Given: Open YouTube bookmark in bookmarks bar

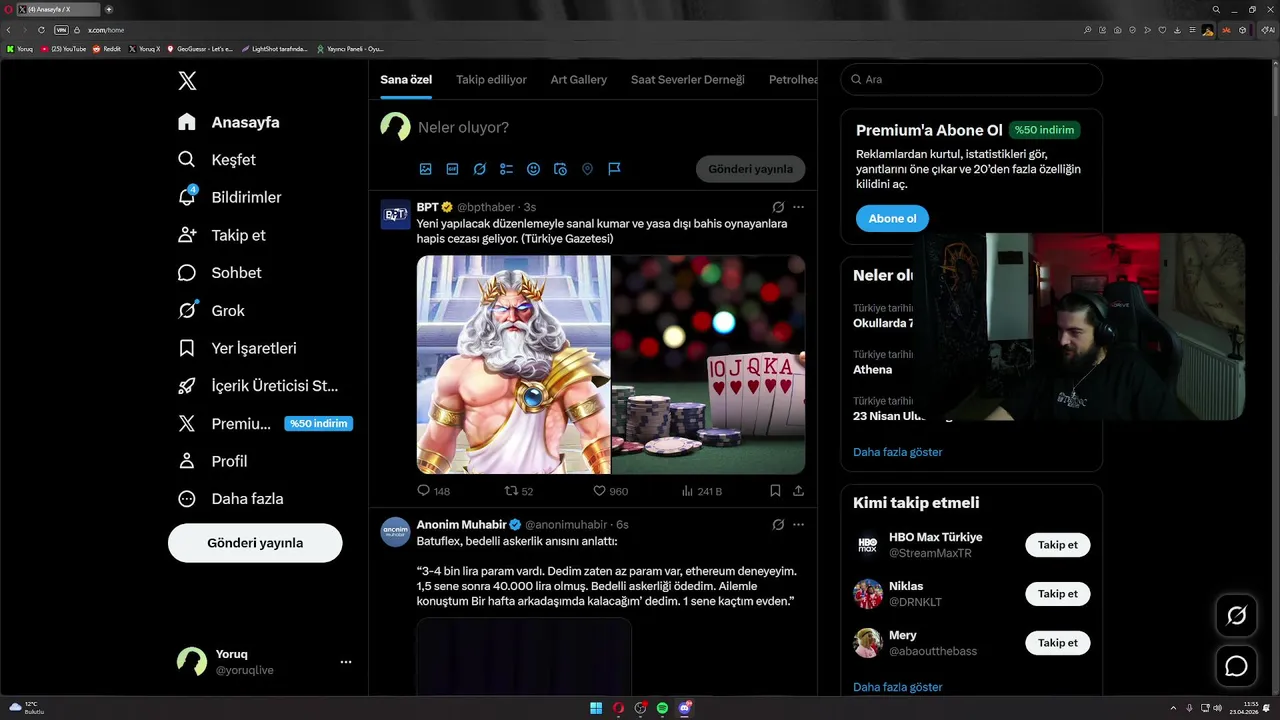Looking at the screenshot, I should click(64, 49).
